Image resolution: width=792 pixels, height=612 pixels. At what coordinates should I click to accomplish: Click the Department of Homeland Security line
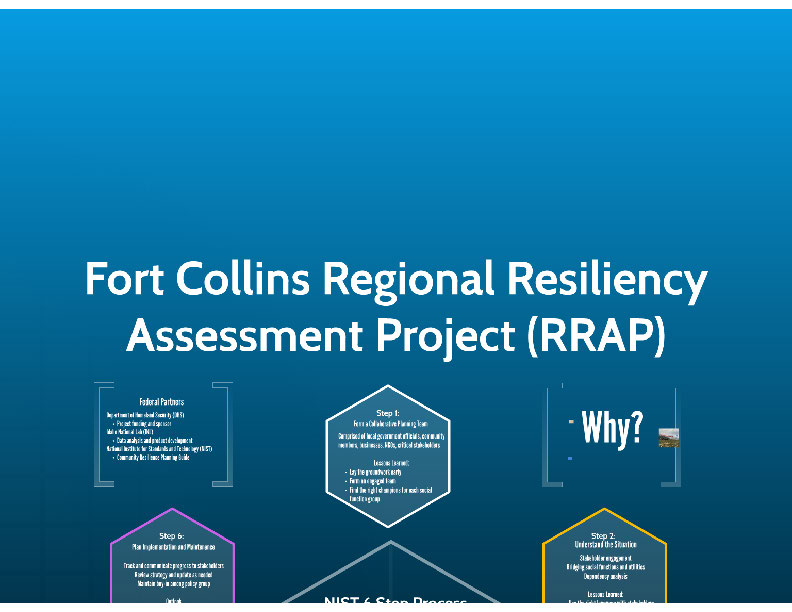click(146, 414)
